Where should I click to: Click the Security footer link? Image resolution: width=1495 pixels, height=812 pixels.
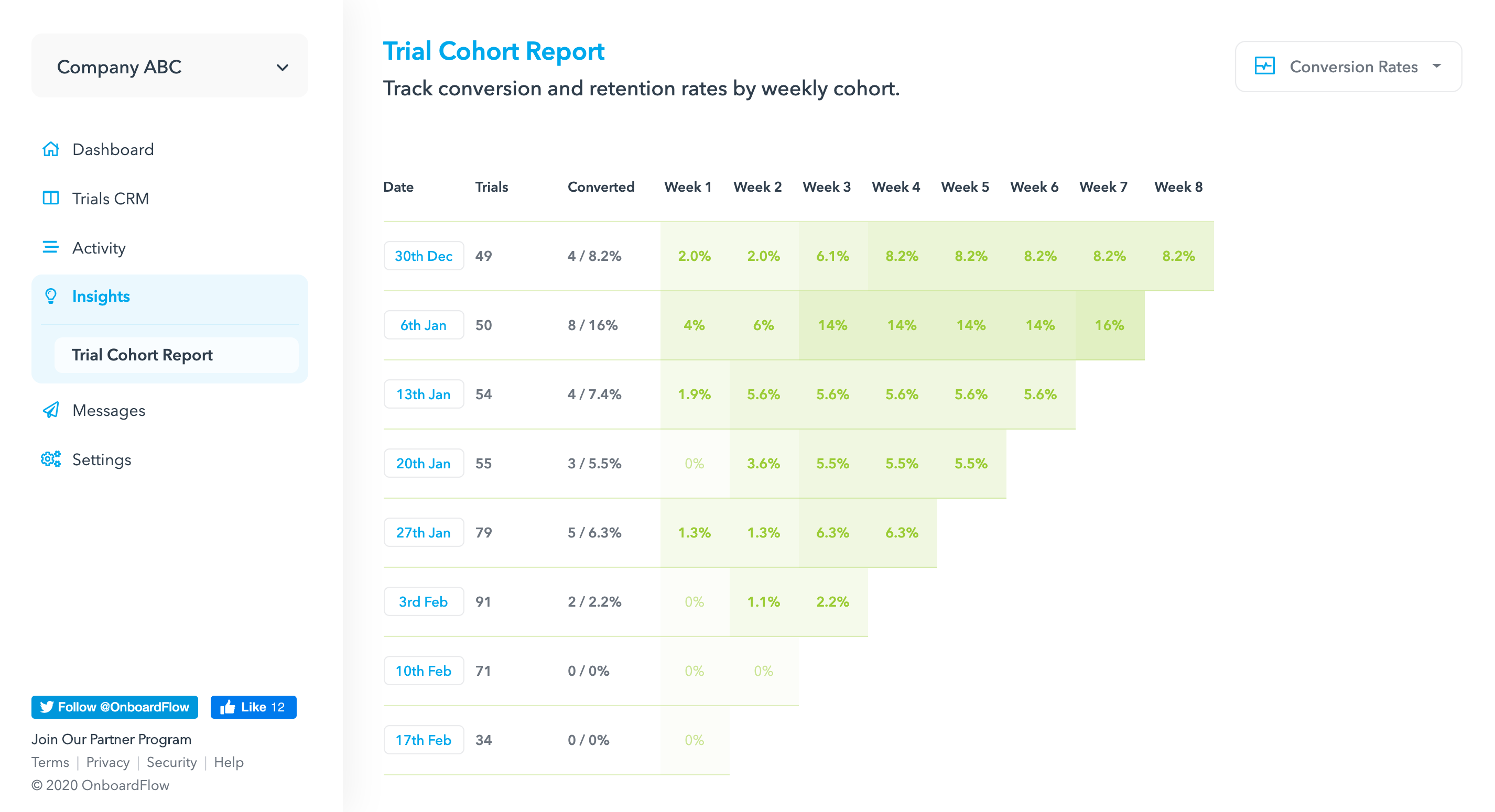[171, 762]
